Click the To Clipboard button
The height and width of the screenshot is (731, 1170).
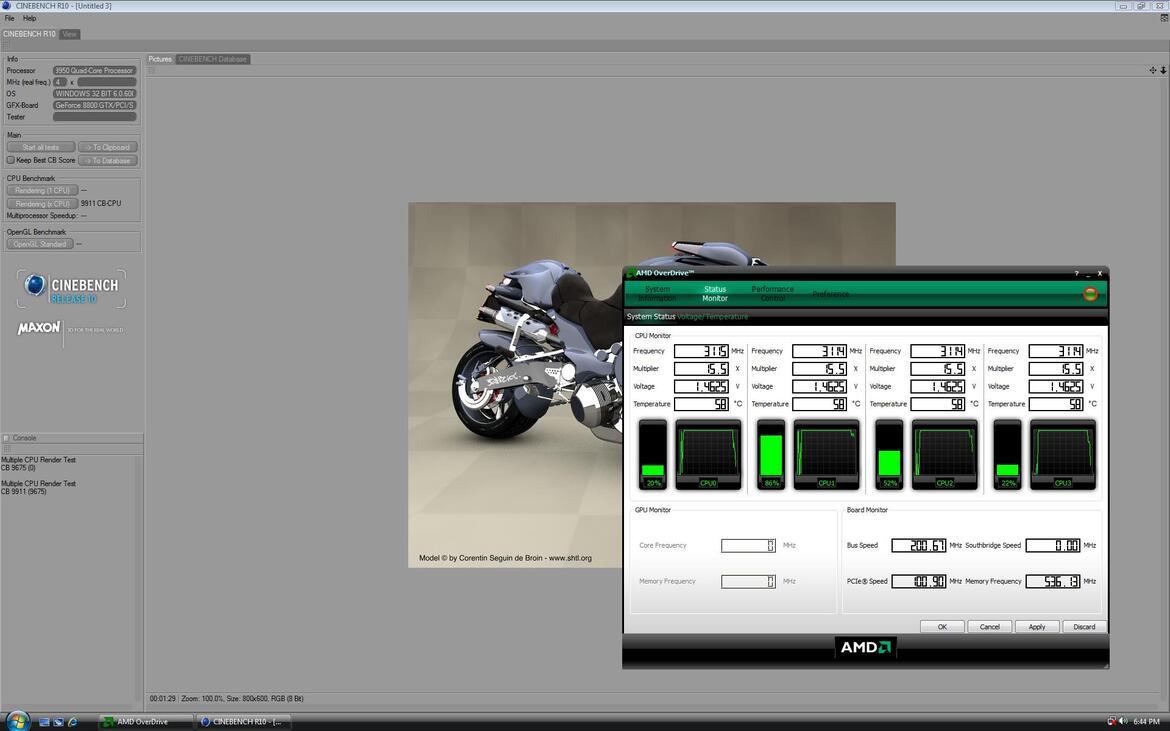(107, 147)
